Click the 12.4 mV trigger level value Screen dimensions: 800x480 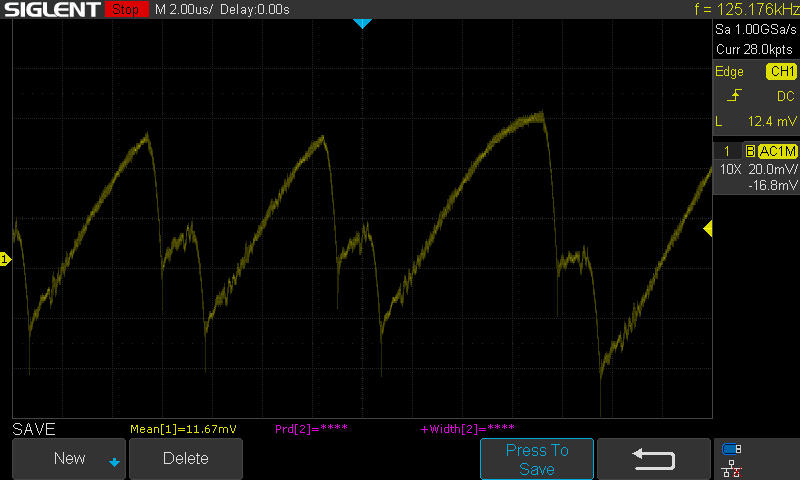click(770, 121)
